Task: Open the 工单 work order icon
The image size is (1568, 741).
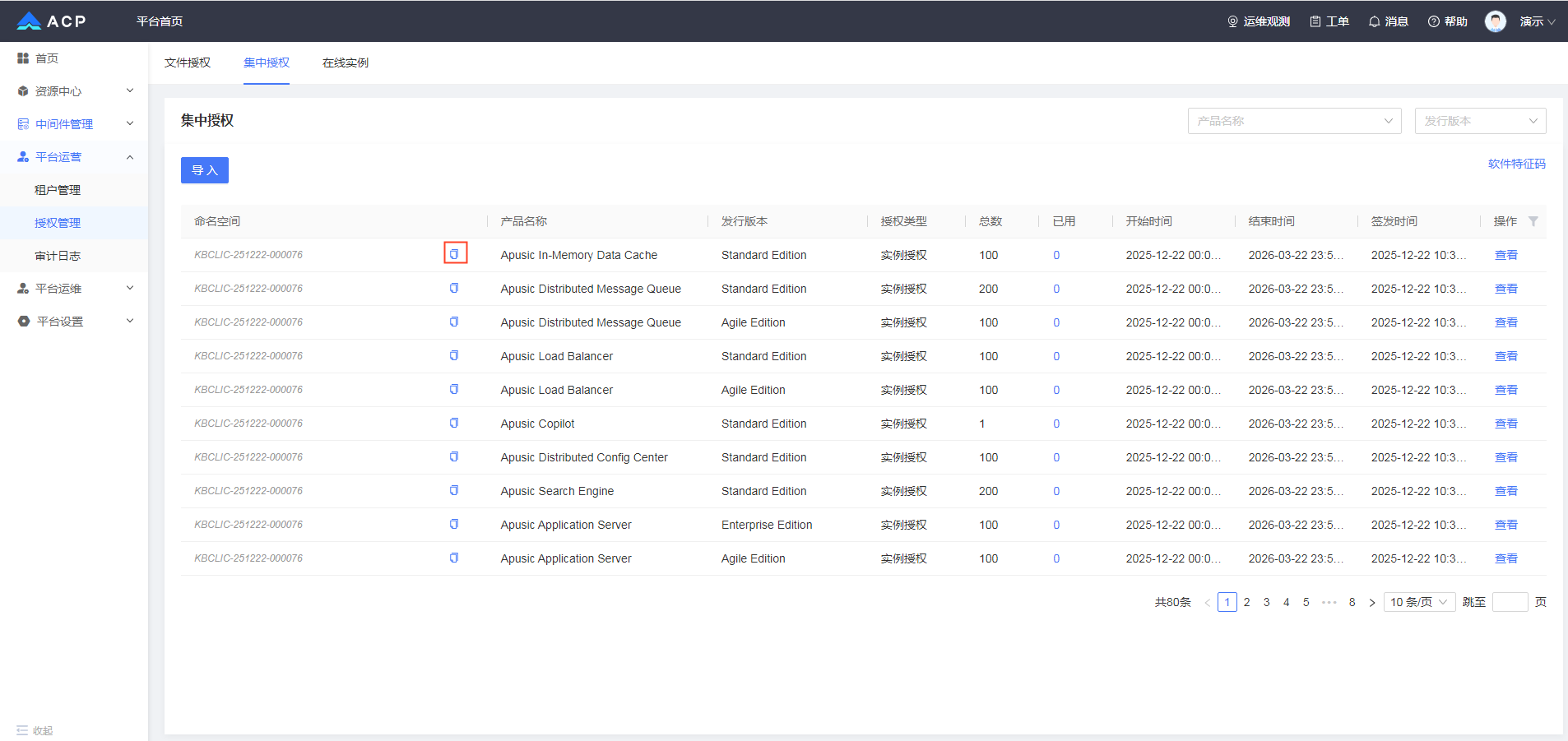Action: [1315, 21]
